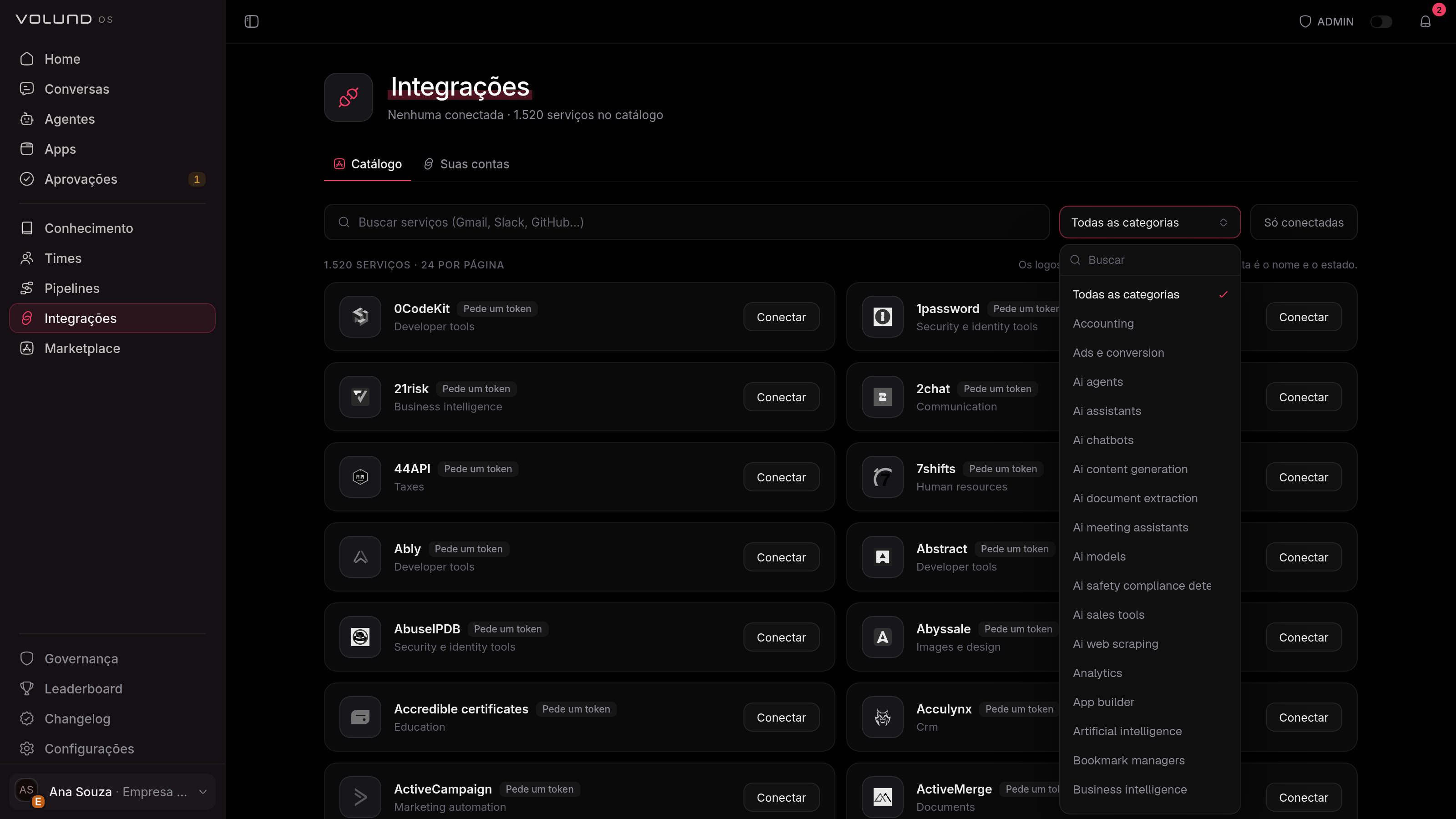Open Aprovações with 1 pending
Screen dimensions: 1456x819
[112, 179]
